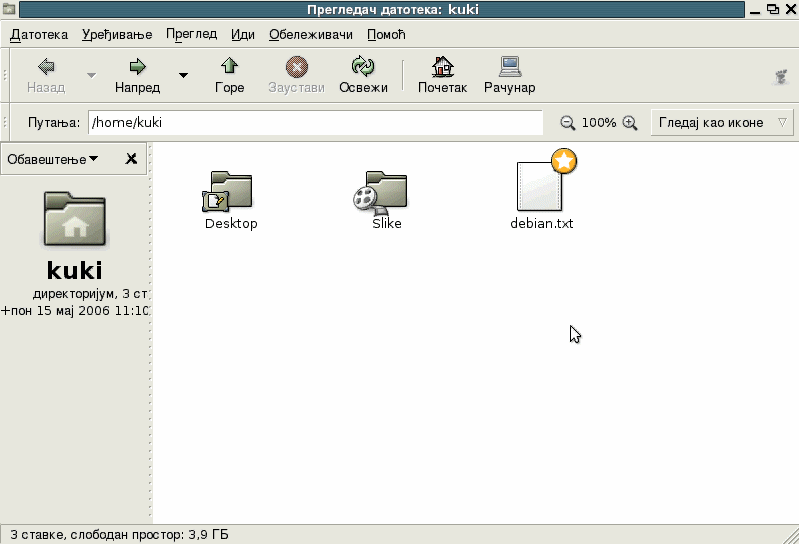Go forward with the Напред arrow
This screenshot has height=544, width=799.
(138, 75)
